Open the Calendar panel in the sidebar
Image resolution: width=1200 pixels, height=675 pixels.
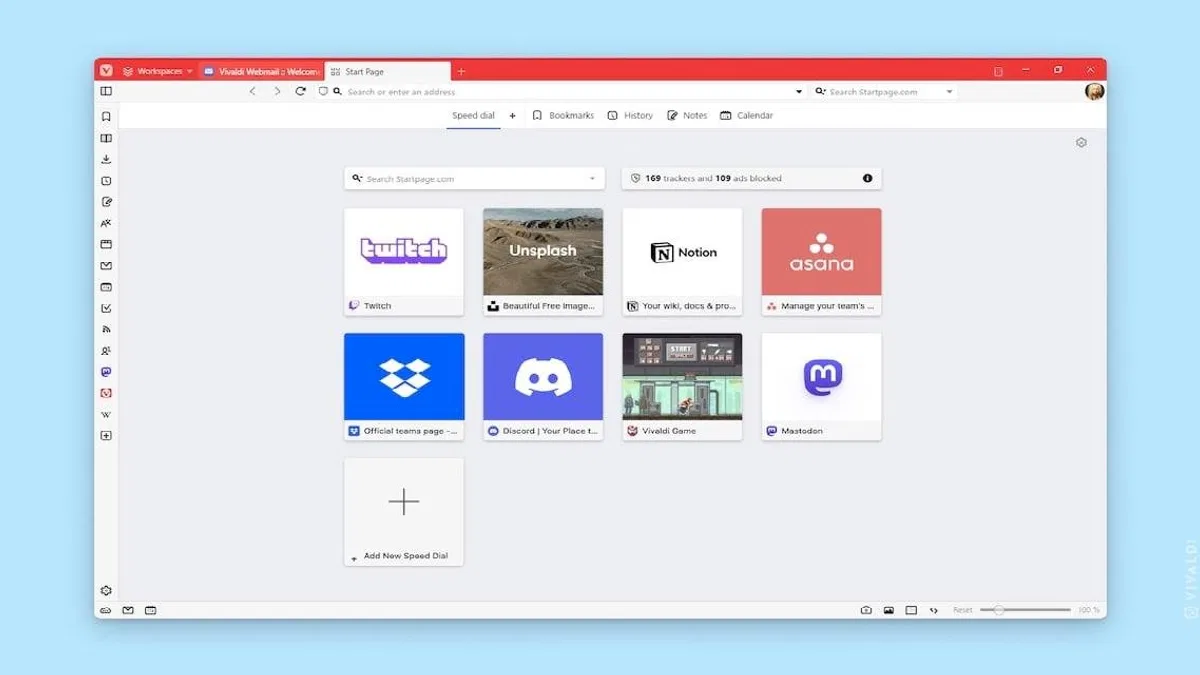[106, 287]
